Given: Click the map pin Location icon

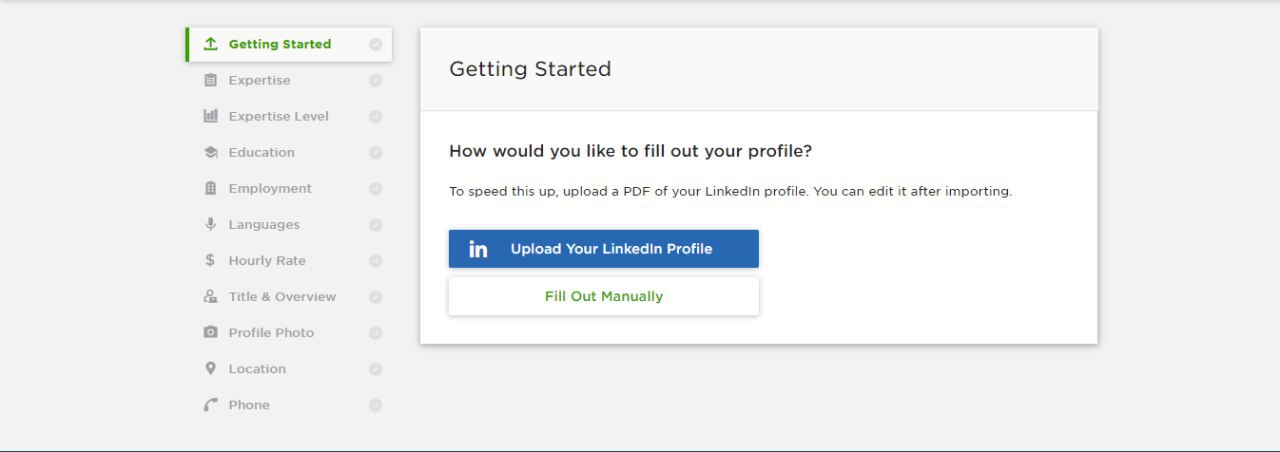Looking at the screenshot, I should [x=210, y=368].
